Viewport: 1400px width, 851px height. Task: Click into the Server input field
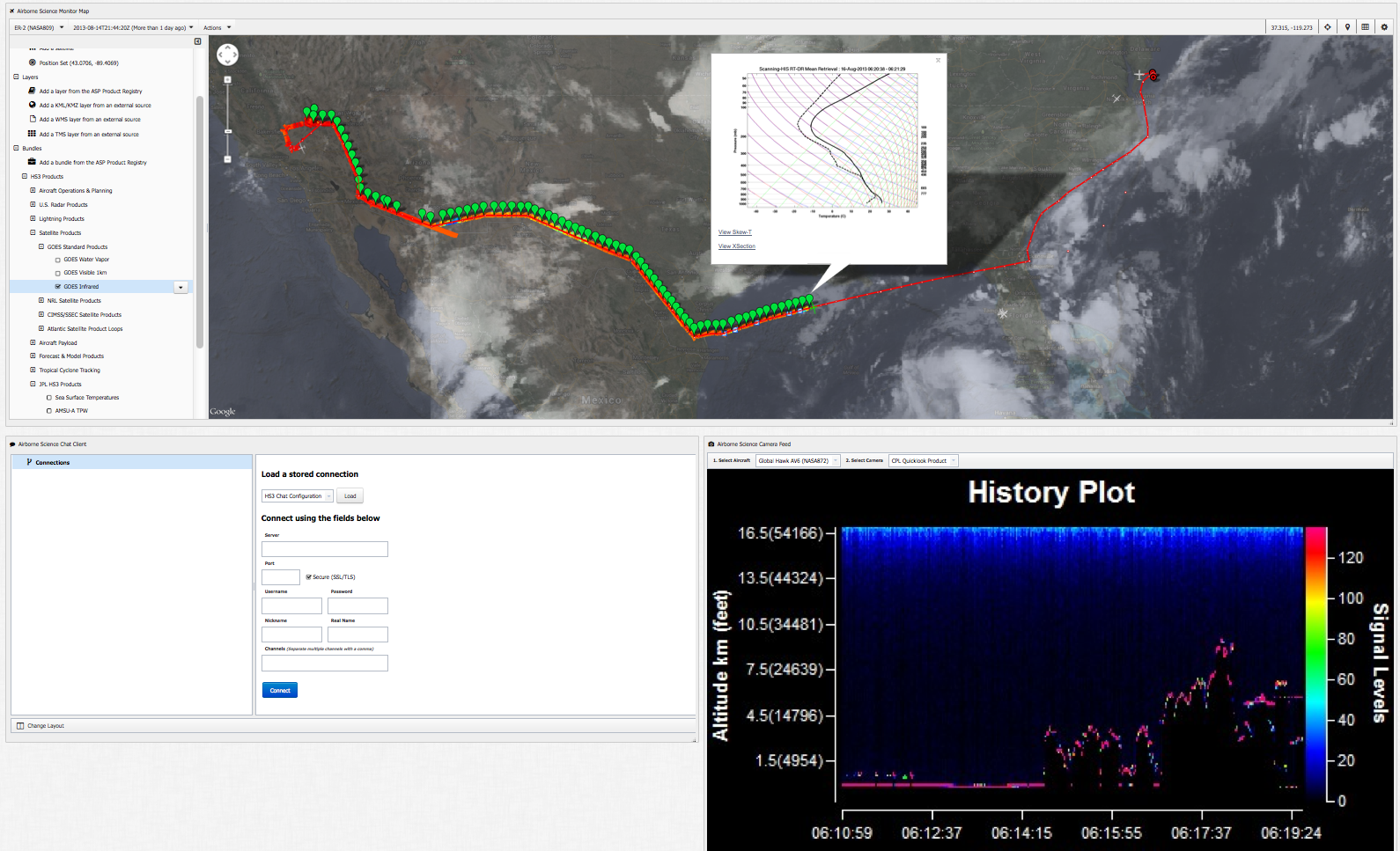tap(324, 549)
